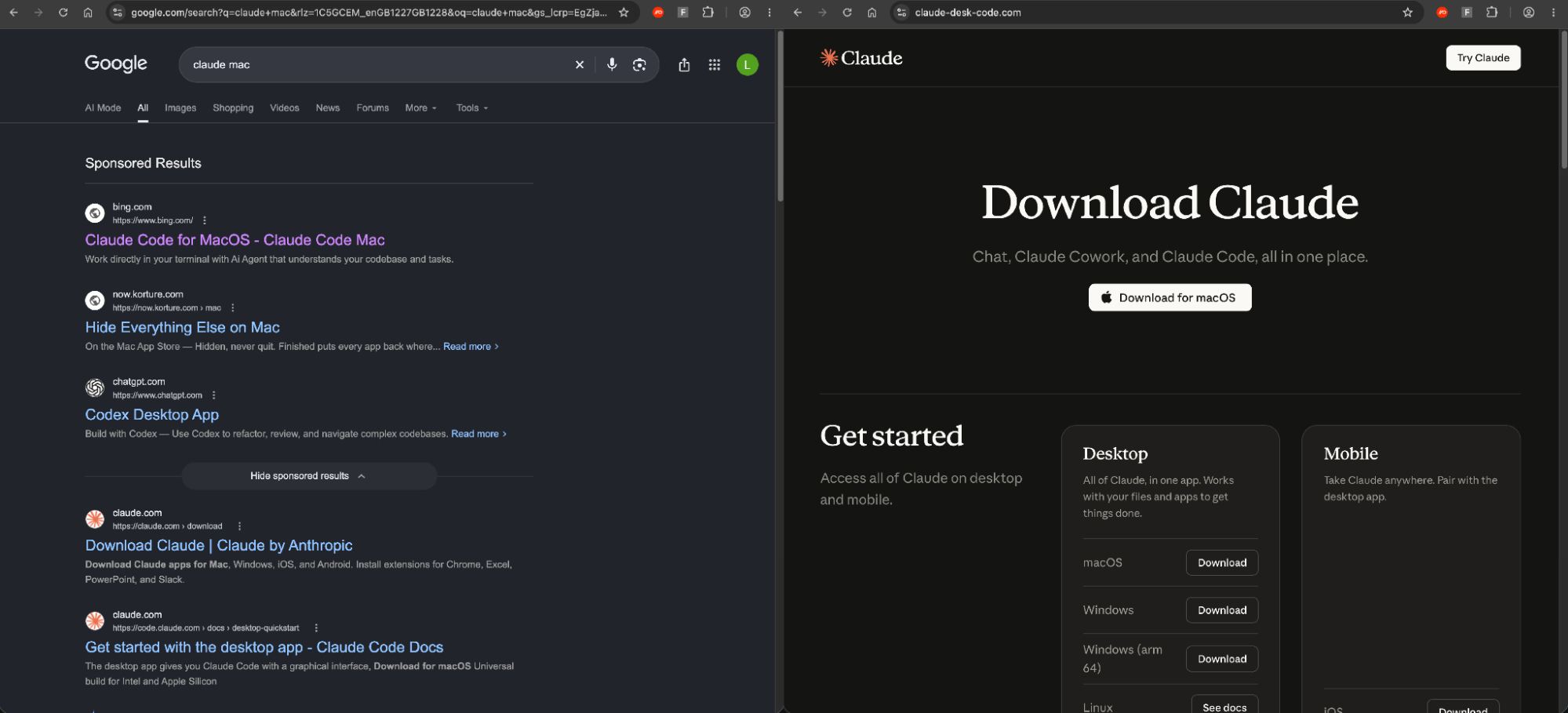Collapse with Hide sponsored results

(308, 476)
